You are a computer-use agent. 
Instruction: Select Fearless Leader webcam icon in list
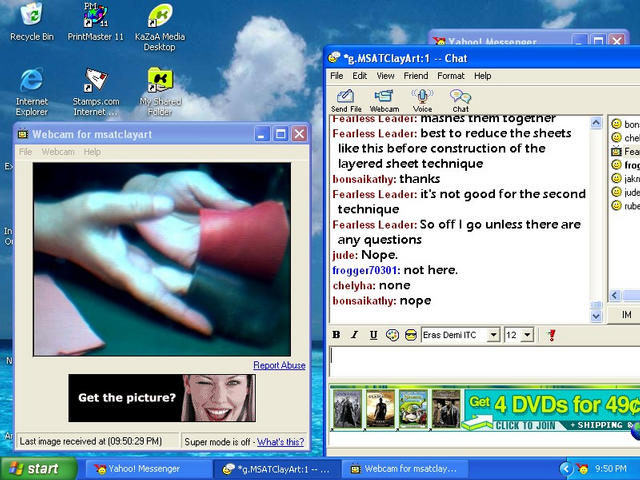click(616, 151)
